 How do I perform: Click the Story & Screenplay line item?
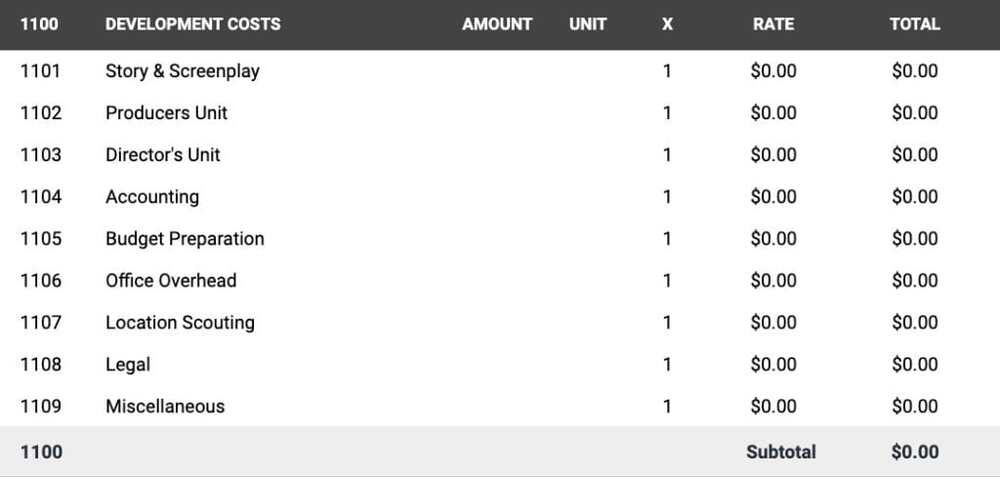coord(182,71)
